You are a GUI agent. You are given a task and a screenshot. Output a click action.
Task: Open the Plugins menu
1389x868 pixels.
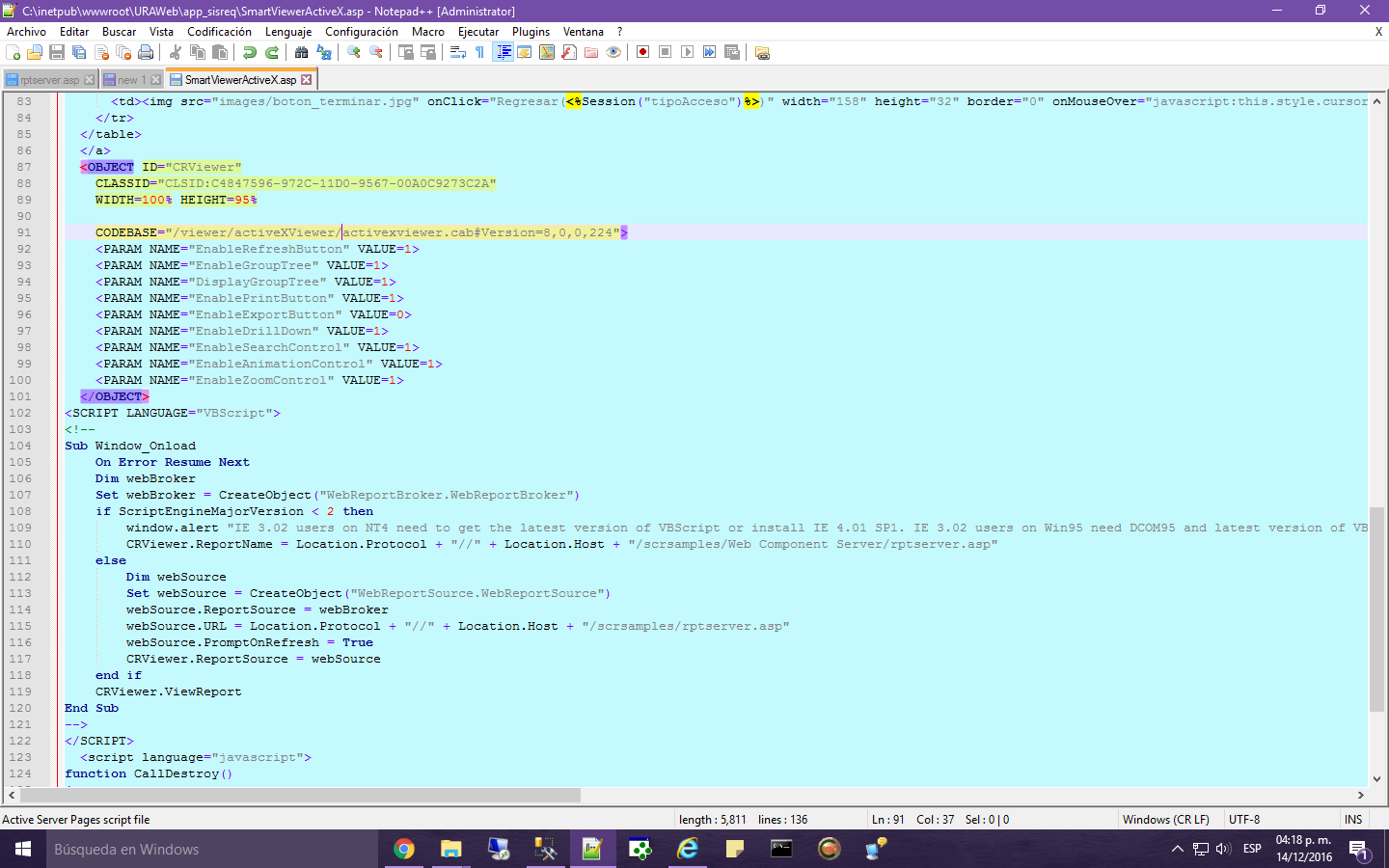tap(531, 32)
